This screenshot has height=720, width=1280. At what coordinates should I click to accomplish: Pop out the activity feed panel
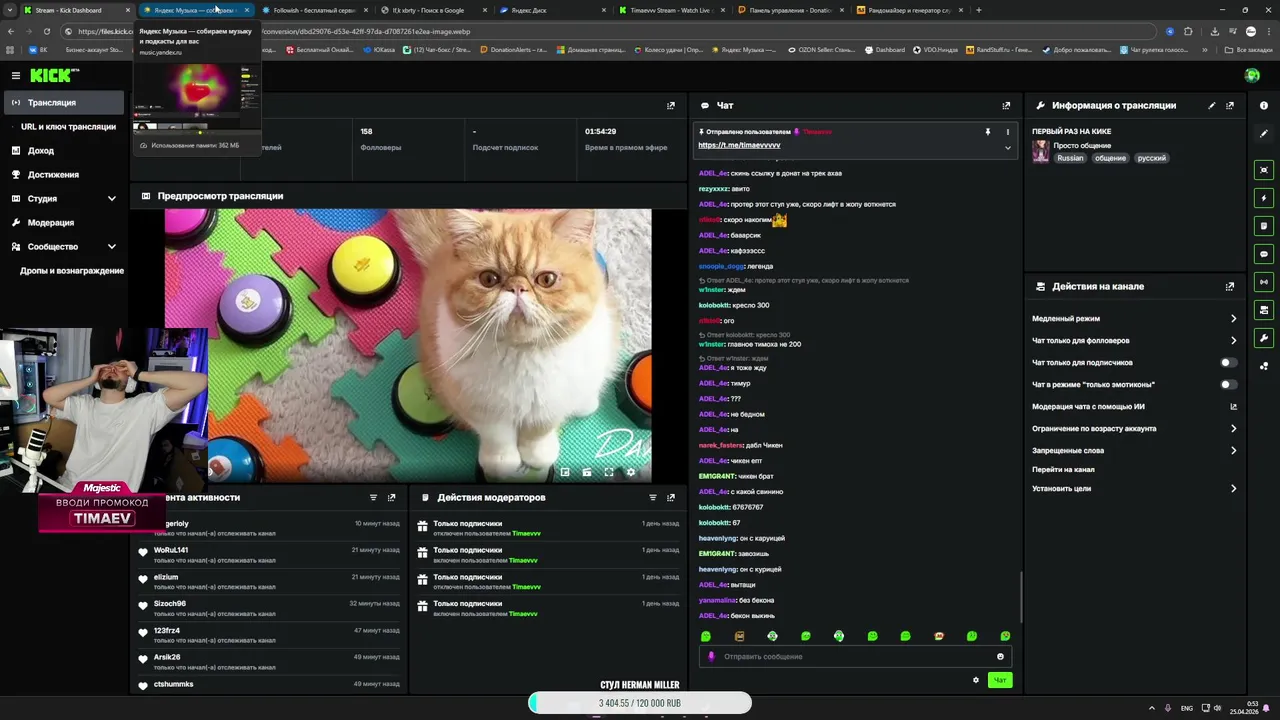(391, 497)
